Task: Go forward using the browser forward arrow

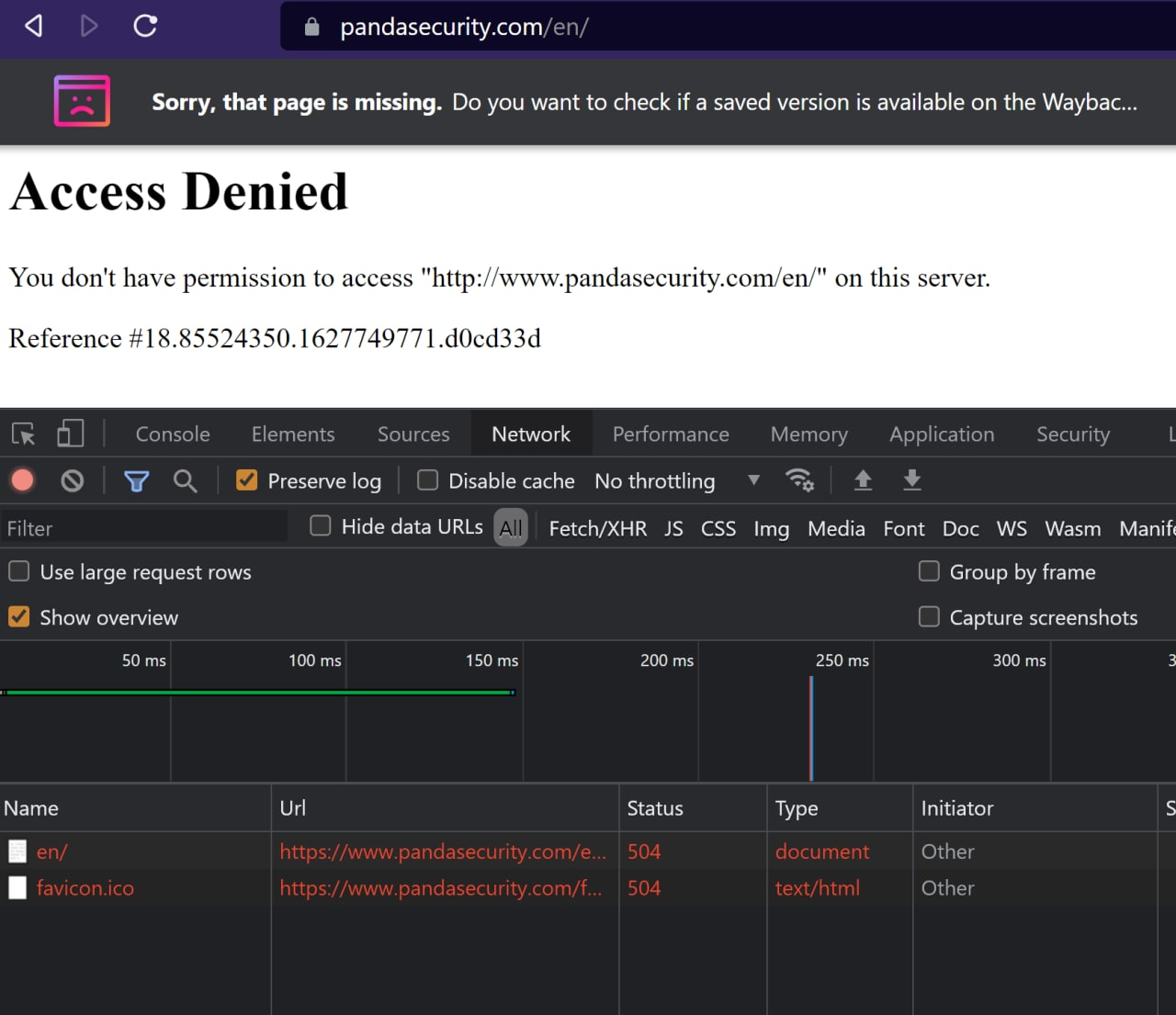Action: pos(89,26)
